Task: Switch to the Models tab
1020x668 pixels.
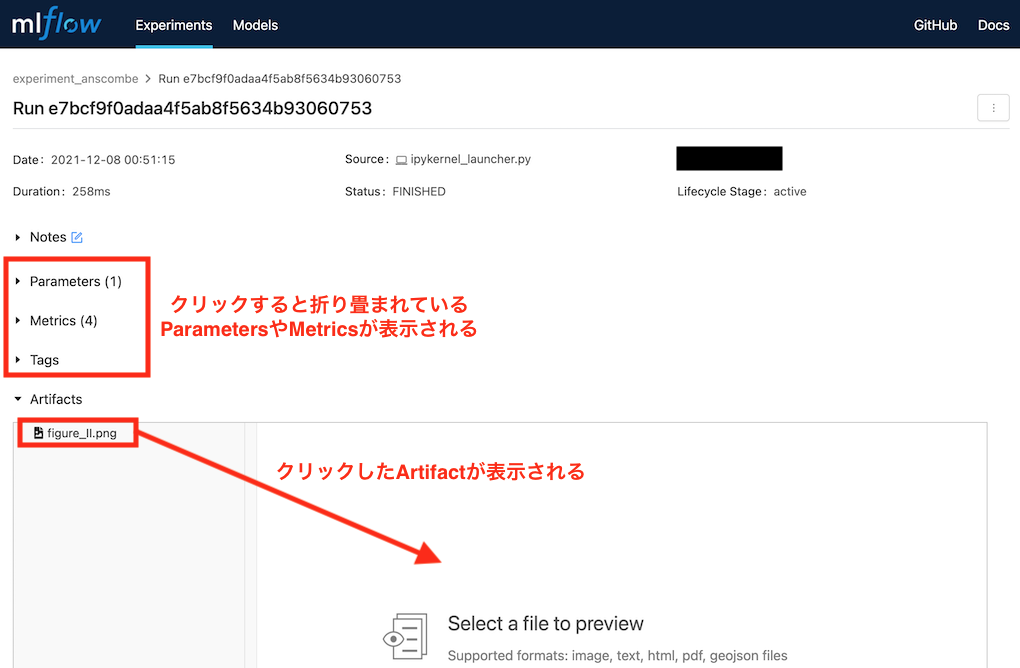Action: tap(255, 25)
